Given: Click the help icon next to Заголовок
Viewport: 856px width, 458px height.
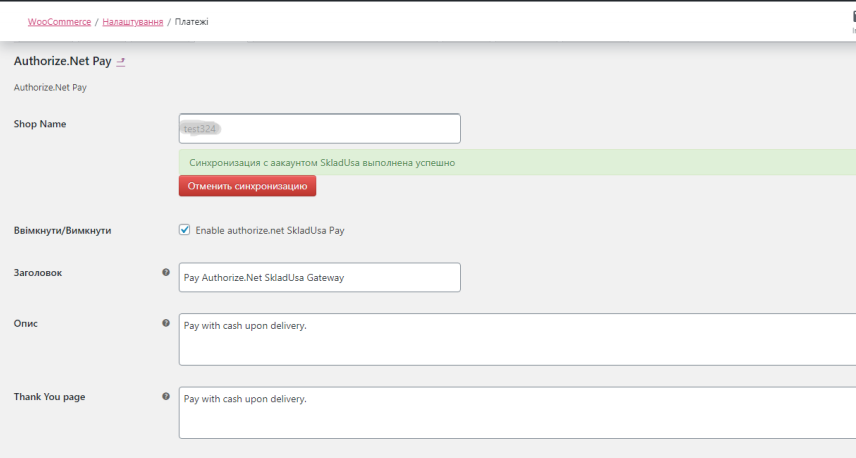Looking at the screenshot, I should pyautogui.click(x=166, y=272).
